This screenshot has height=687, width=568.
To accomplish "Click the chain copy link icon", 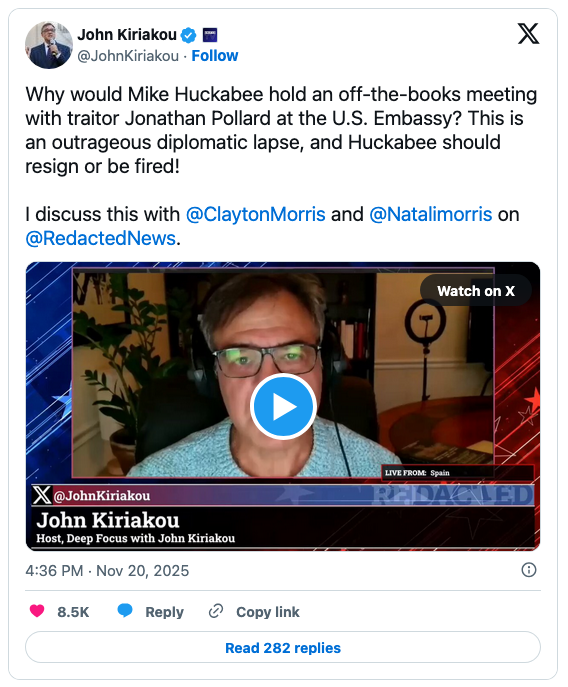I will tap(216, 611).
